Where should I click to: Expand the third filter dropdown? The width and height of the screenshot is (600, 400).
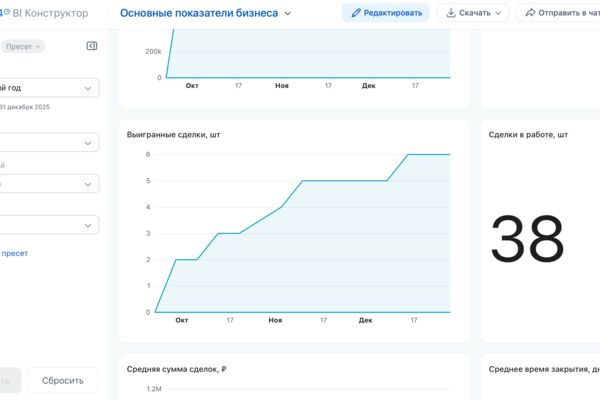(49, 184)
